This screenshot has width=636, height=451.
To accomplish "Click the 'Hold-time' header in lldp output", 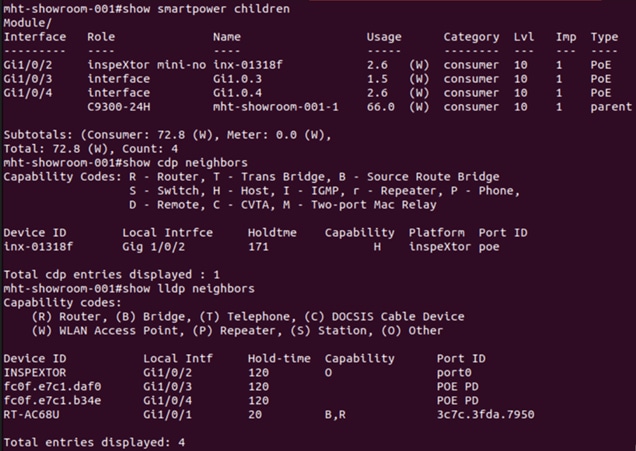I will pos(279,359).
